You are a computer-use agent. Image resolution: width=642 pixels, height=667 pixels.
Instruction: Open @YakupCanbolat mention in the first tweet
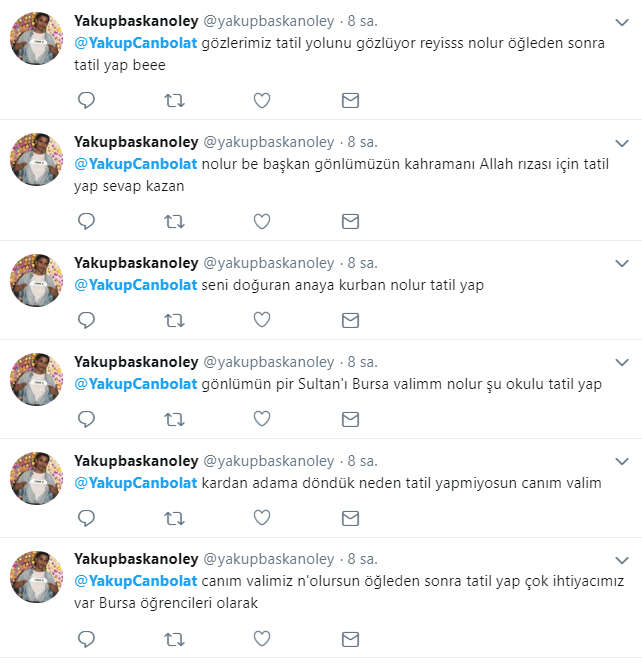[136, 43]
